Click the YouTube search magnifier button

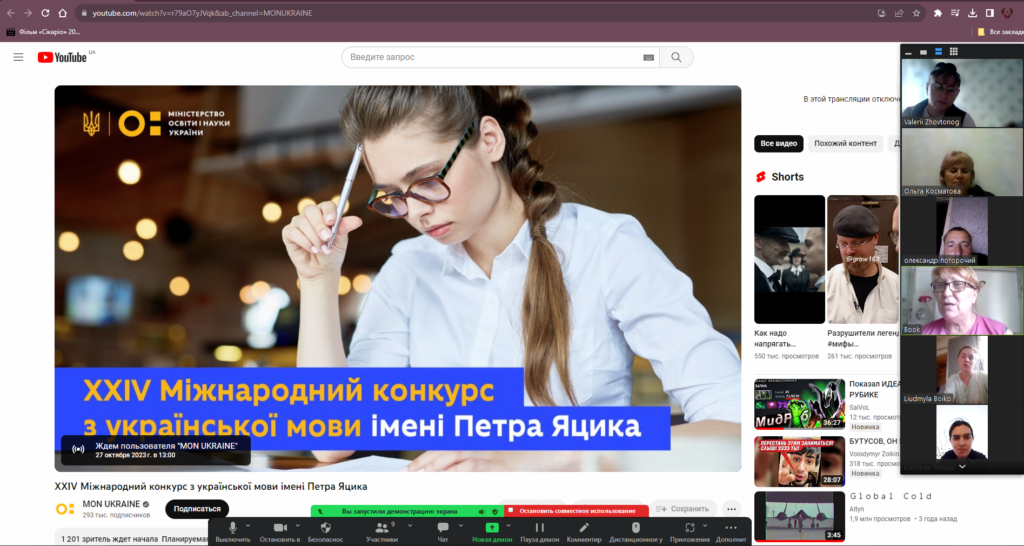677,57
